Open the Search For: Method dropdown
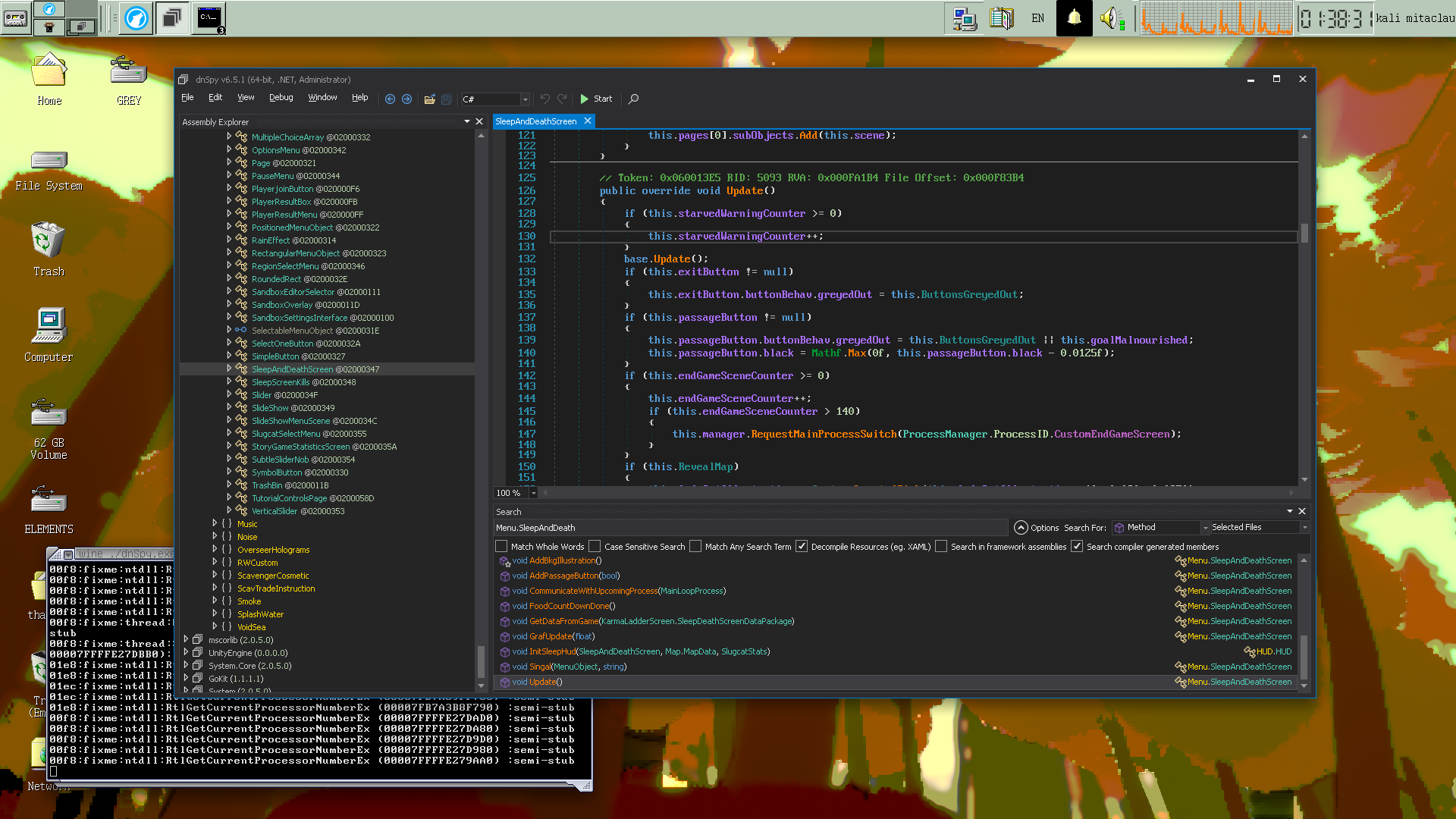The image size is (1456, 819). point(1203,527)
